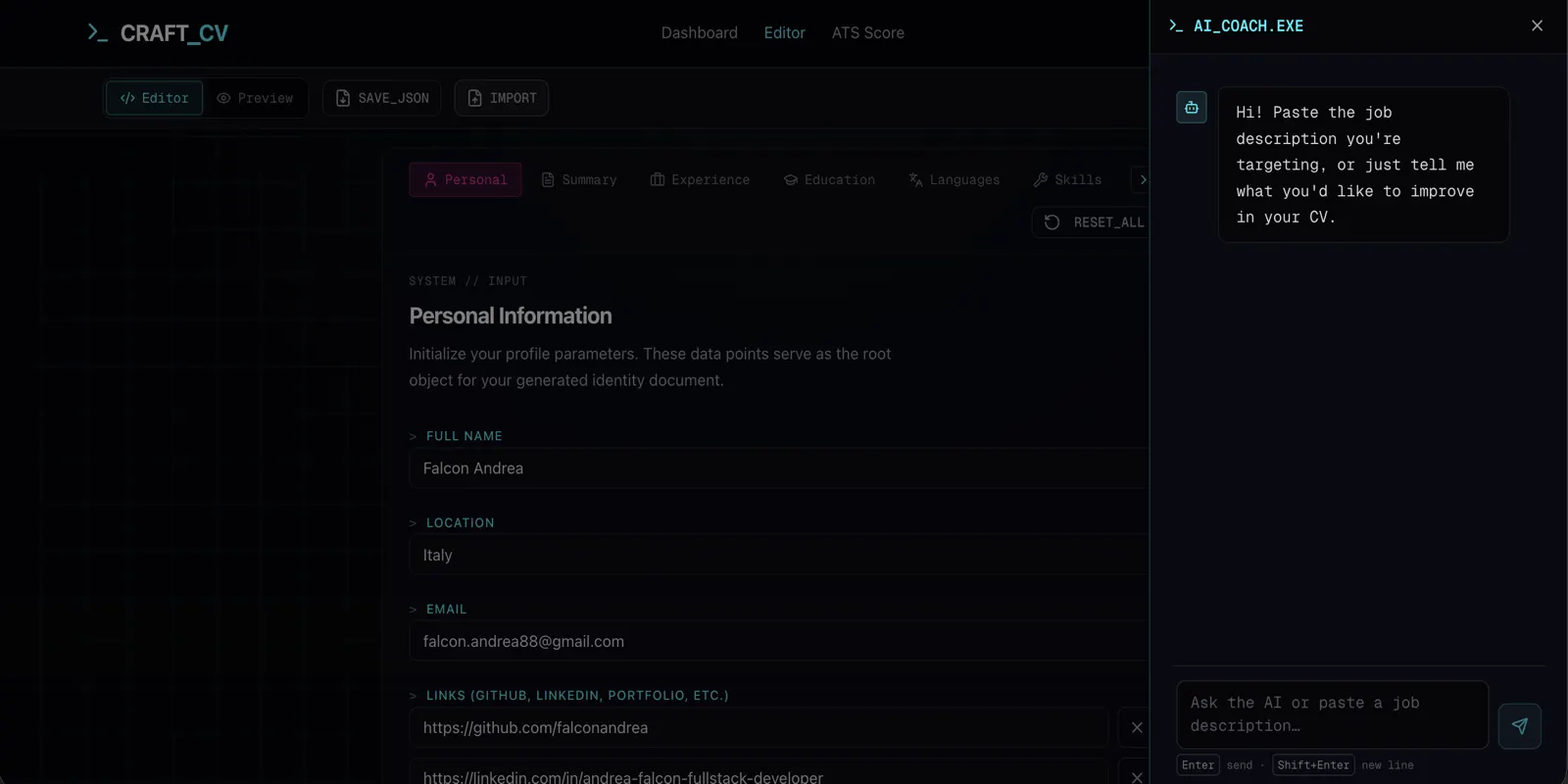This screenshot has width=1568, height=784.
Task: Click the Enter send hint
Action: (x=1215, y=765)
